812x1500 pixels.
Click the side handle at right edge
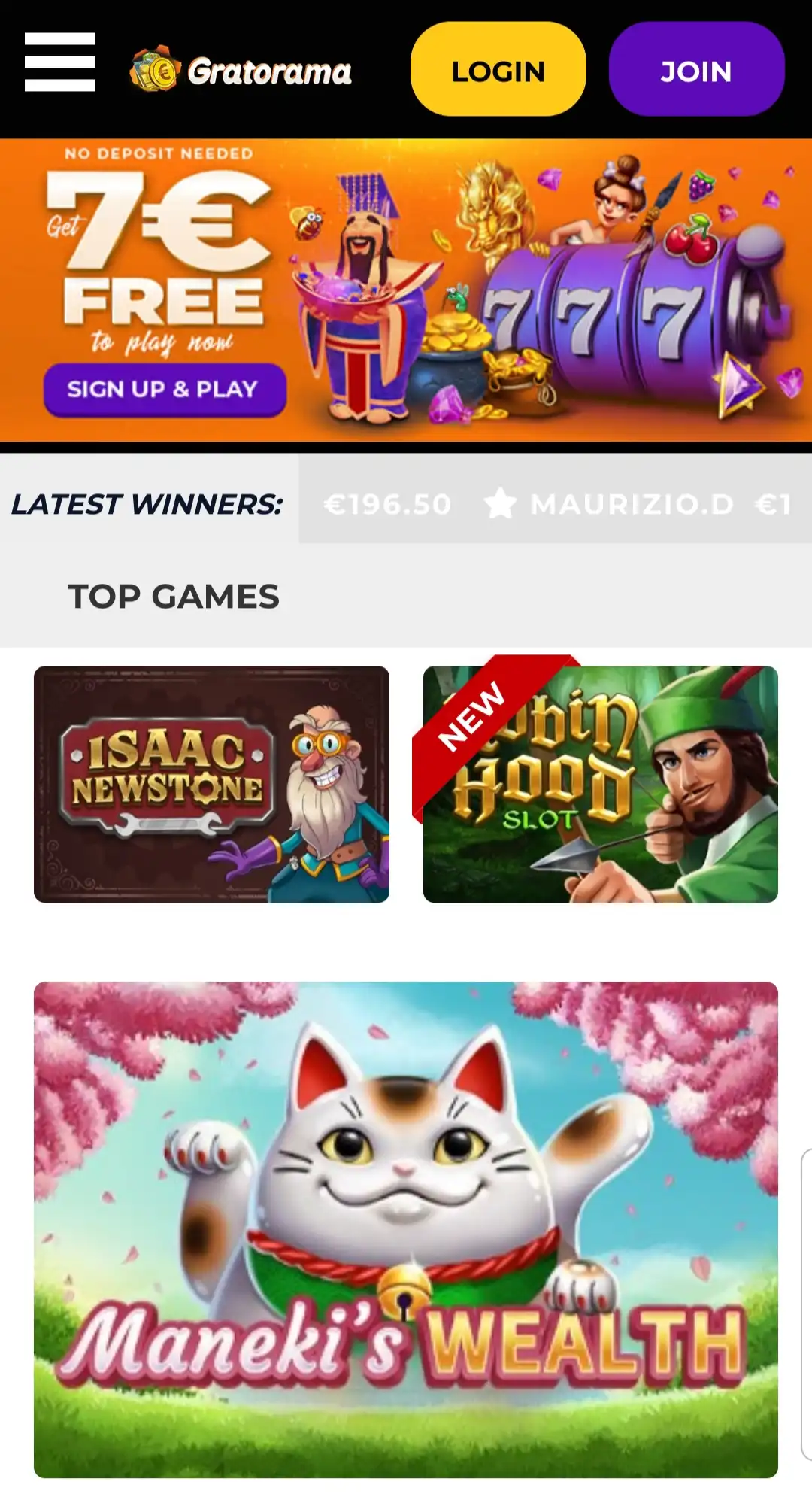(806, 1305)
